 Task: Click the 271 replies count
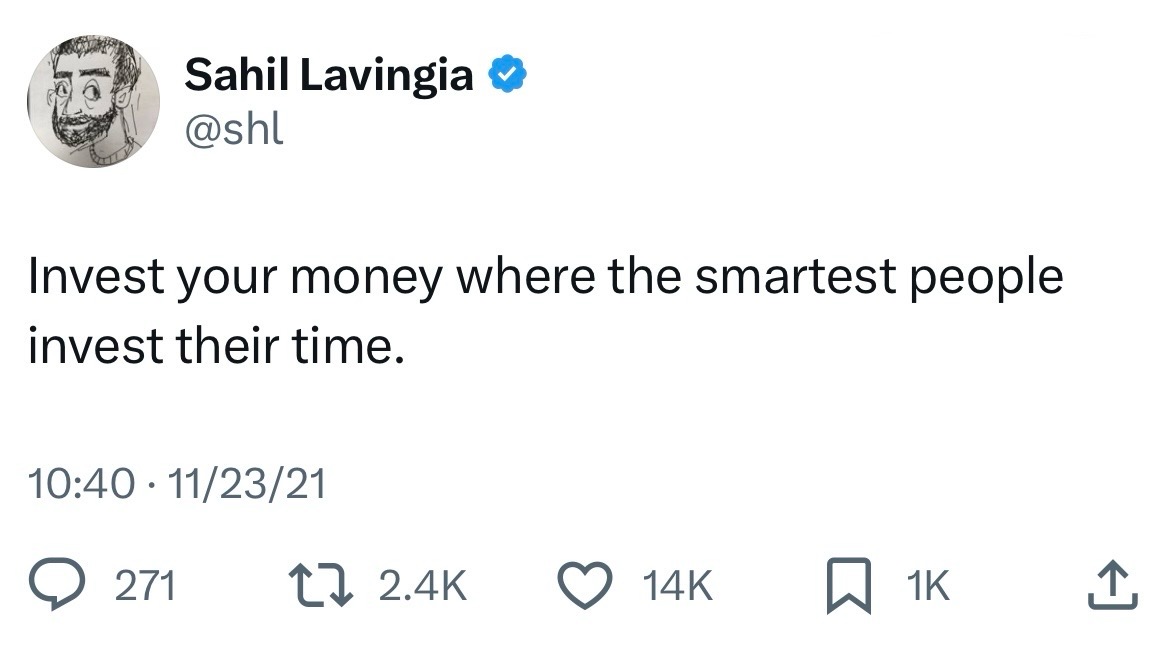(146, 587)
